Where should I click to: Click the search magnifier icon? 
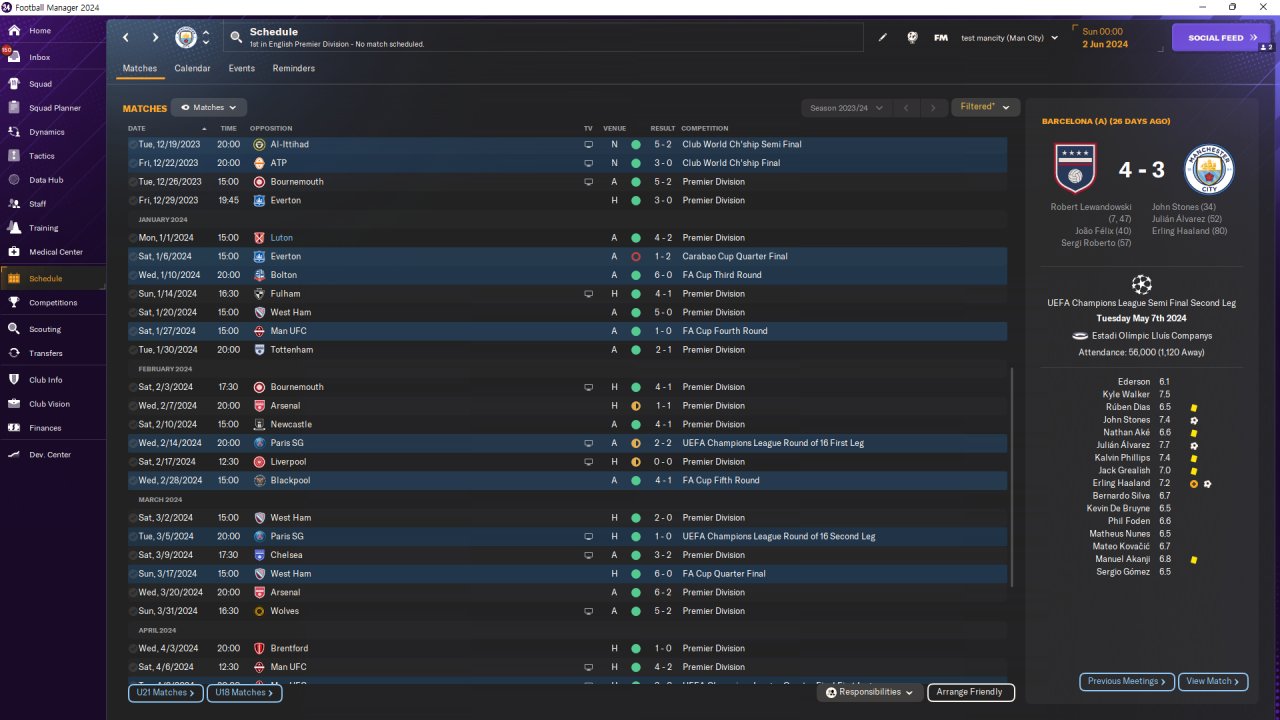coord(236,38)
